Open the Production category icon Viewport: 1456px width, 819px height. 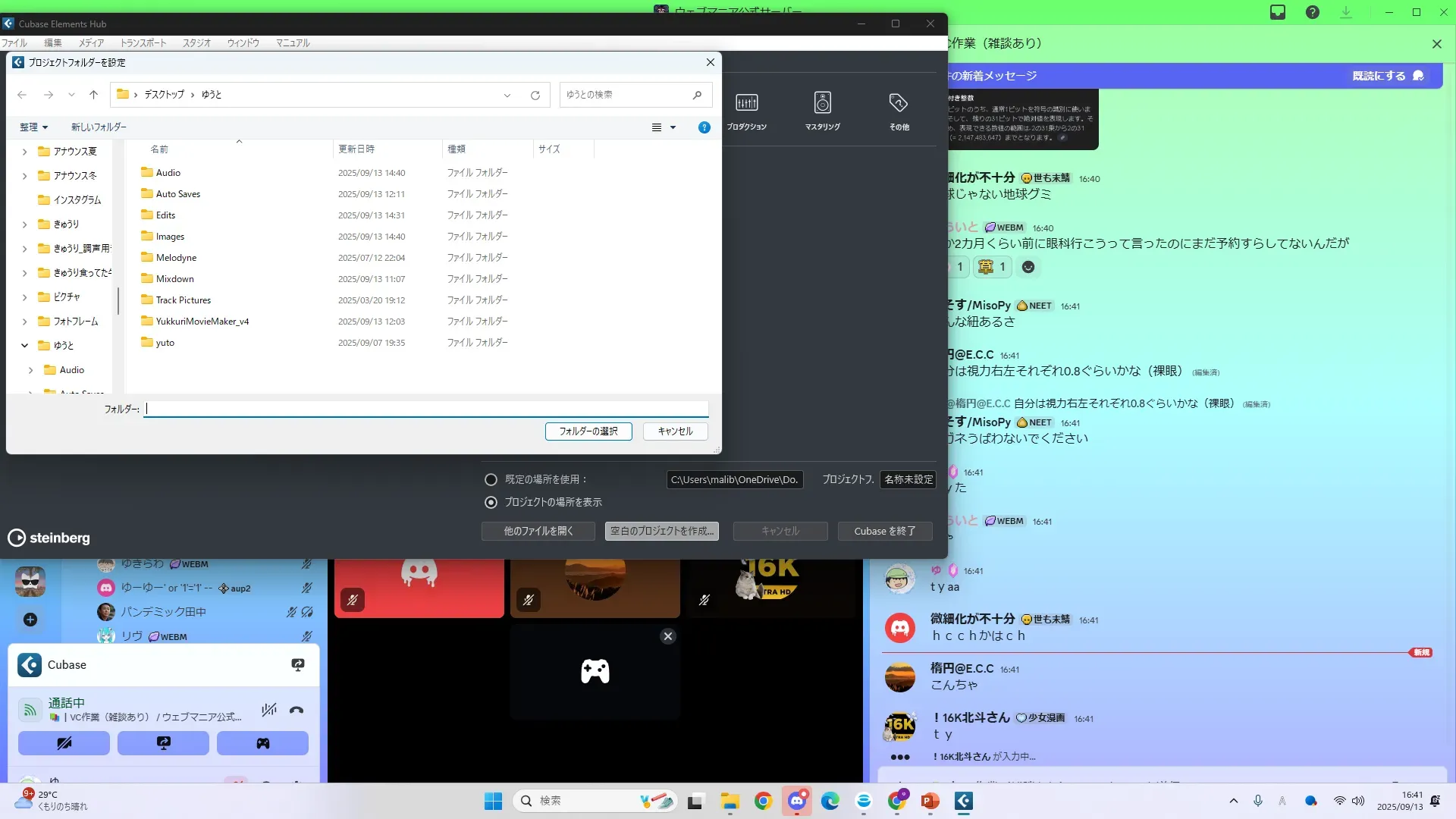tap(746, 103)
